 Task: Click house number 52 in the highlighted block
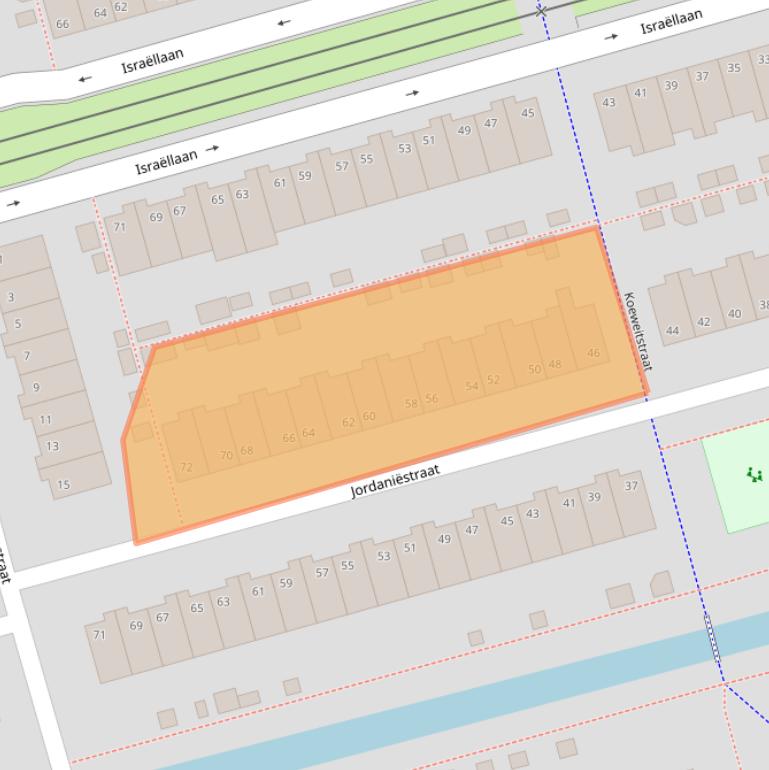(x=493, y=380)
